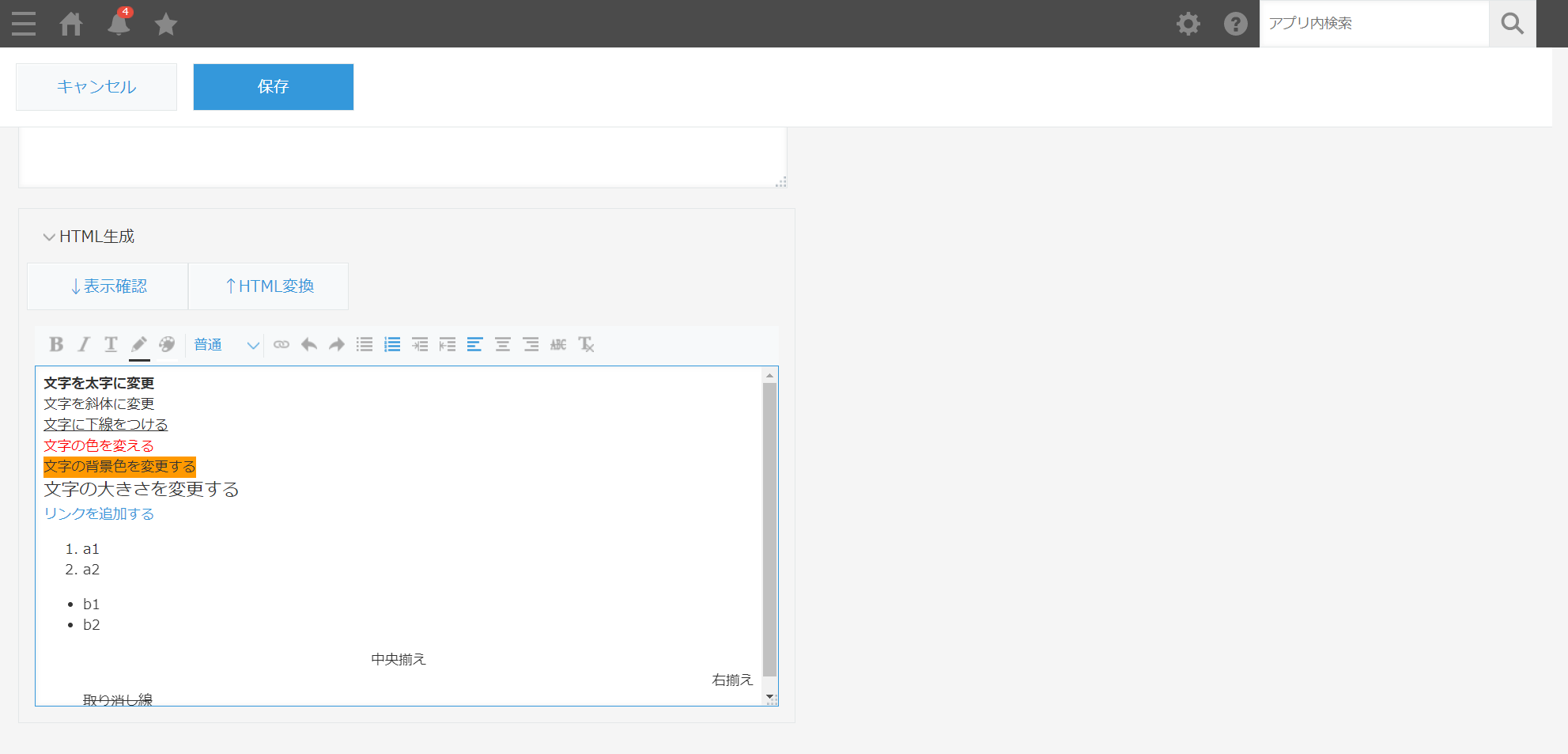Clear text formatting

click(586, 344)
